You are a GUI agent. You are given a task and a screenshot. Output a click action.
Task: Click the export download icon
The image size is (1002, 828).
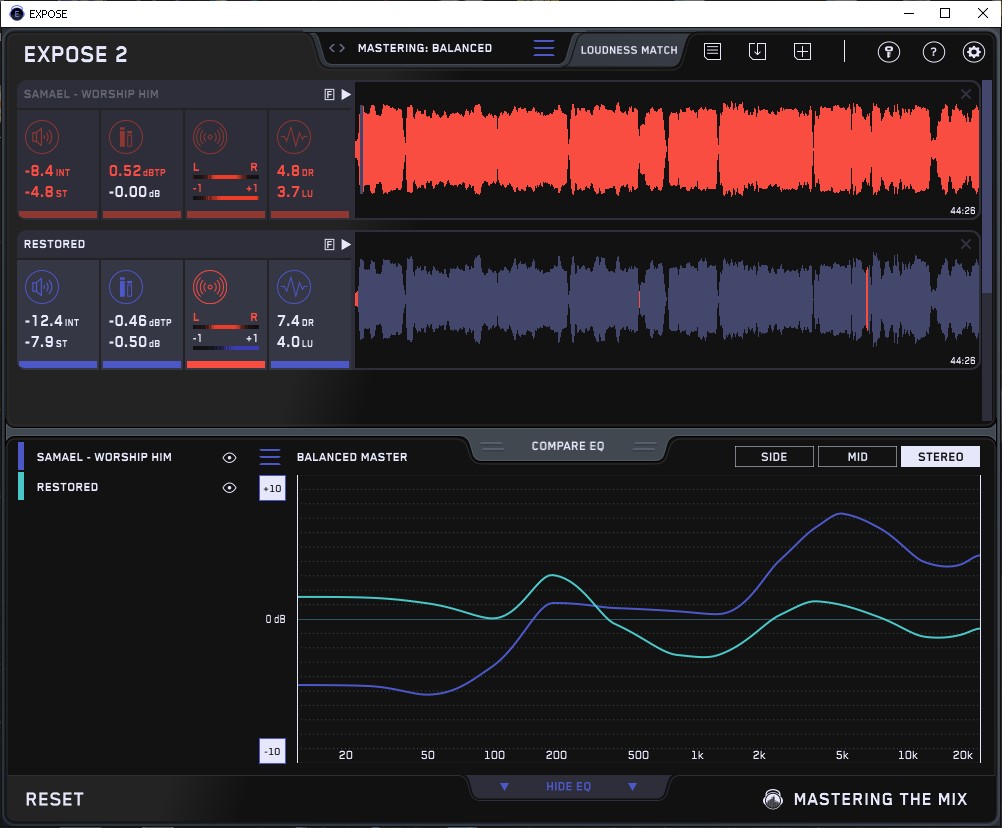pos(757,51)
